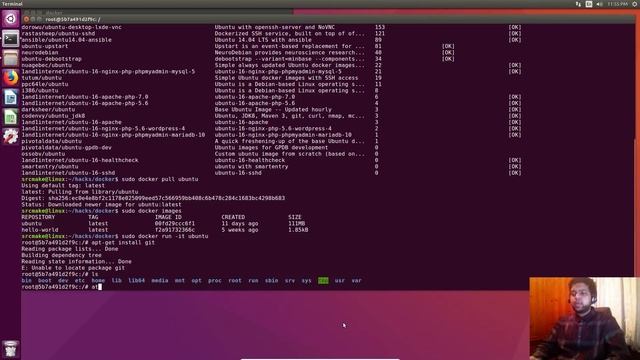Click the IMAGE ID column header

pos(168,217)
